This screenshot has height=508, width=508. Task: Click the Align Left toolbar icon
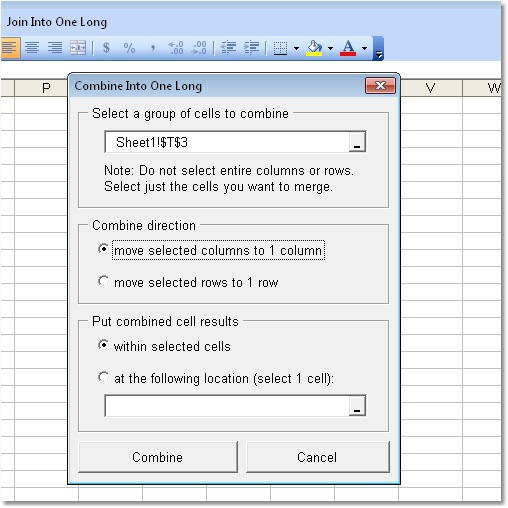(x=9, y=48)
